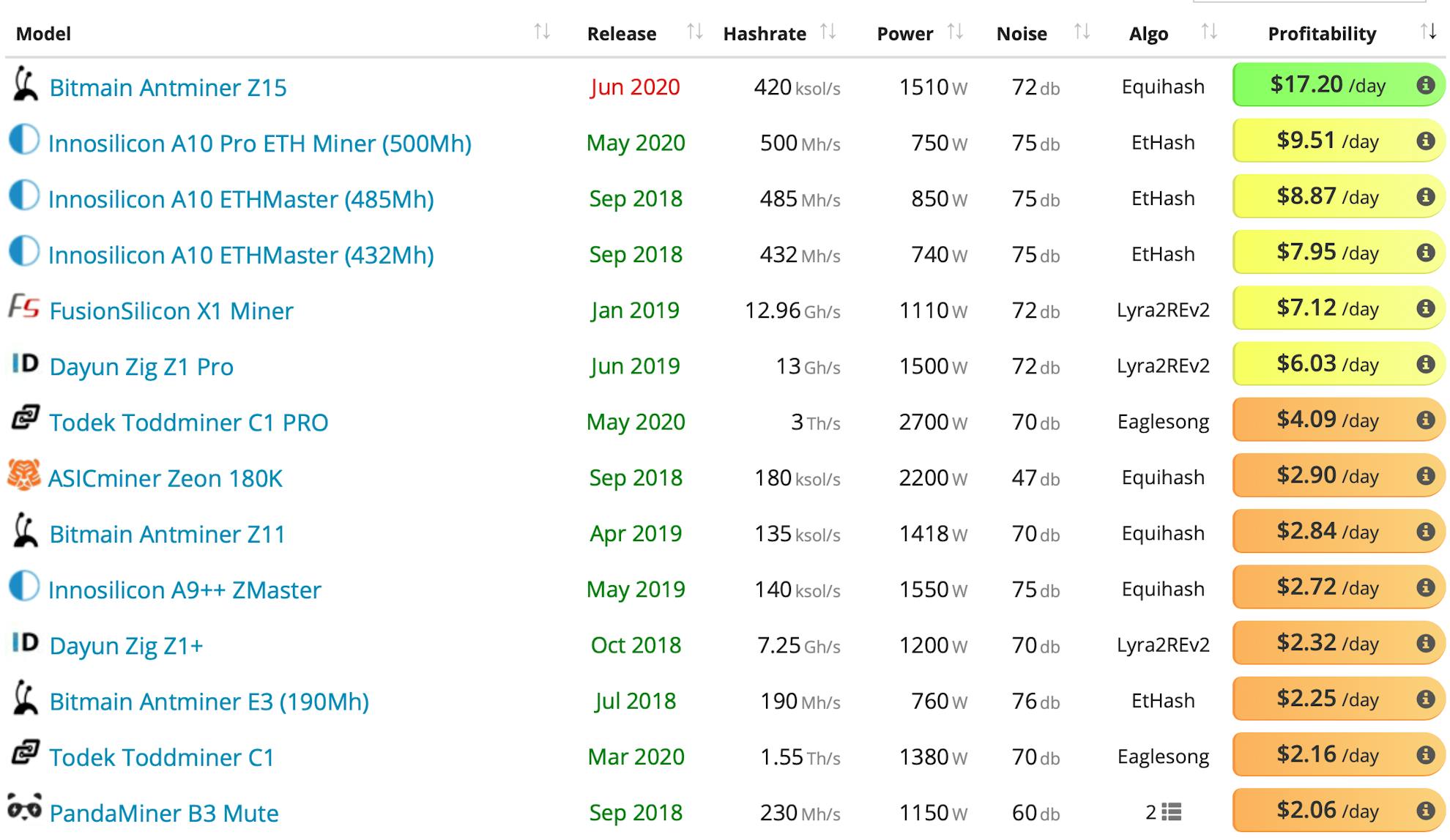Click the Todek logo beside Toddminer C1 PRO
Image resolution: width=1450 pixels, height=840 pixels.
click(x=25, y=418)
